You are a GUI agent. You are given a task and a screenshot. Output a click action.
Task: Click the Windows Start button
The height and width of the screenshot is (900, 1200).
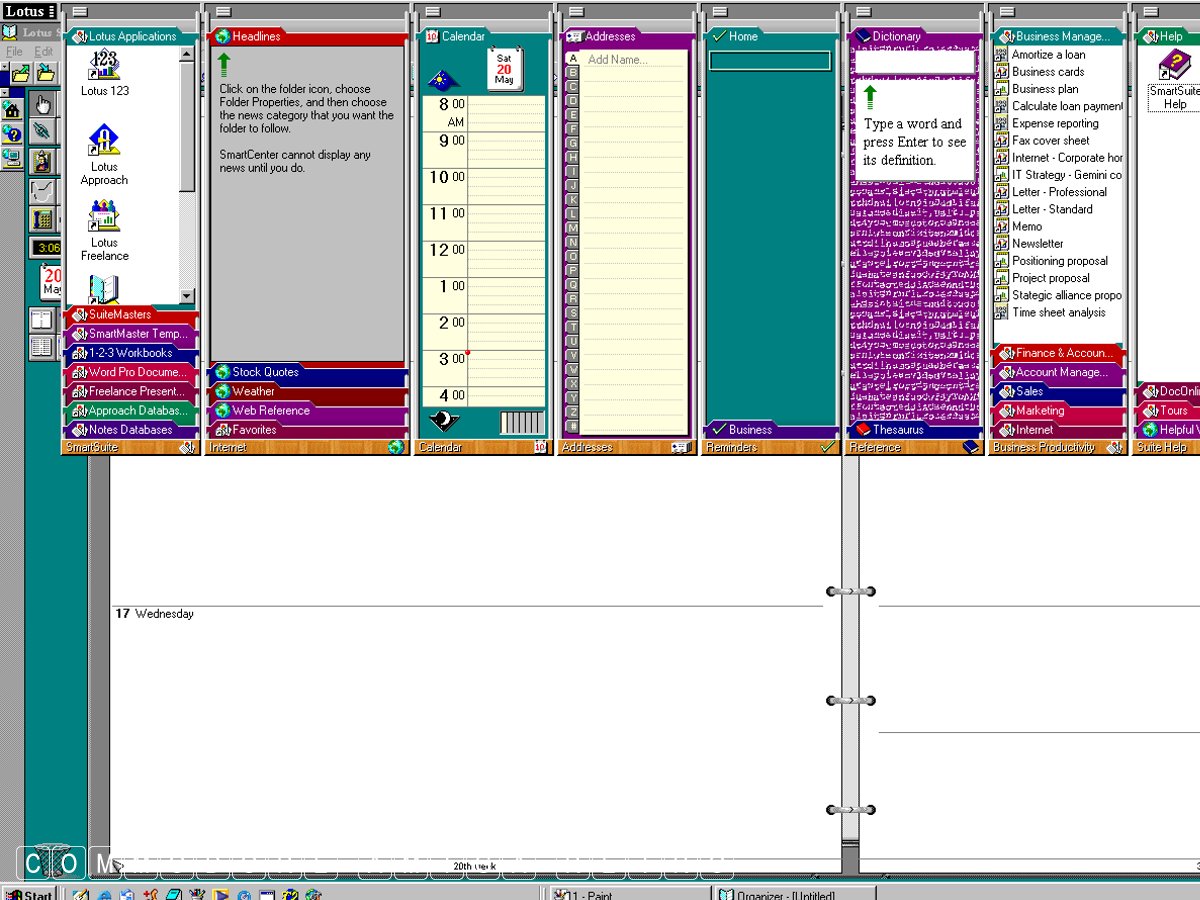click(x=28, y=893)
